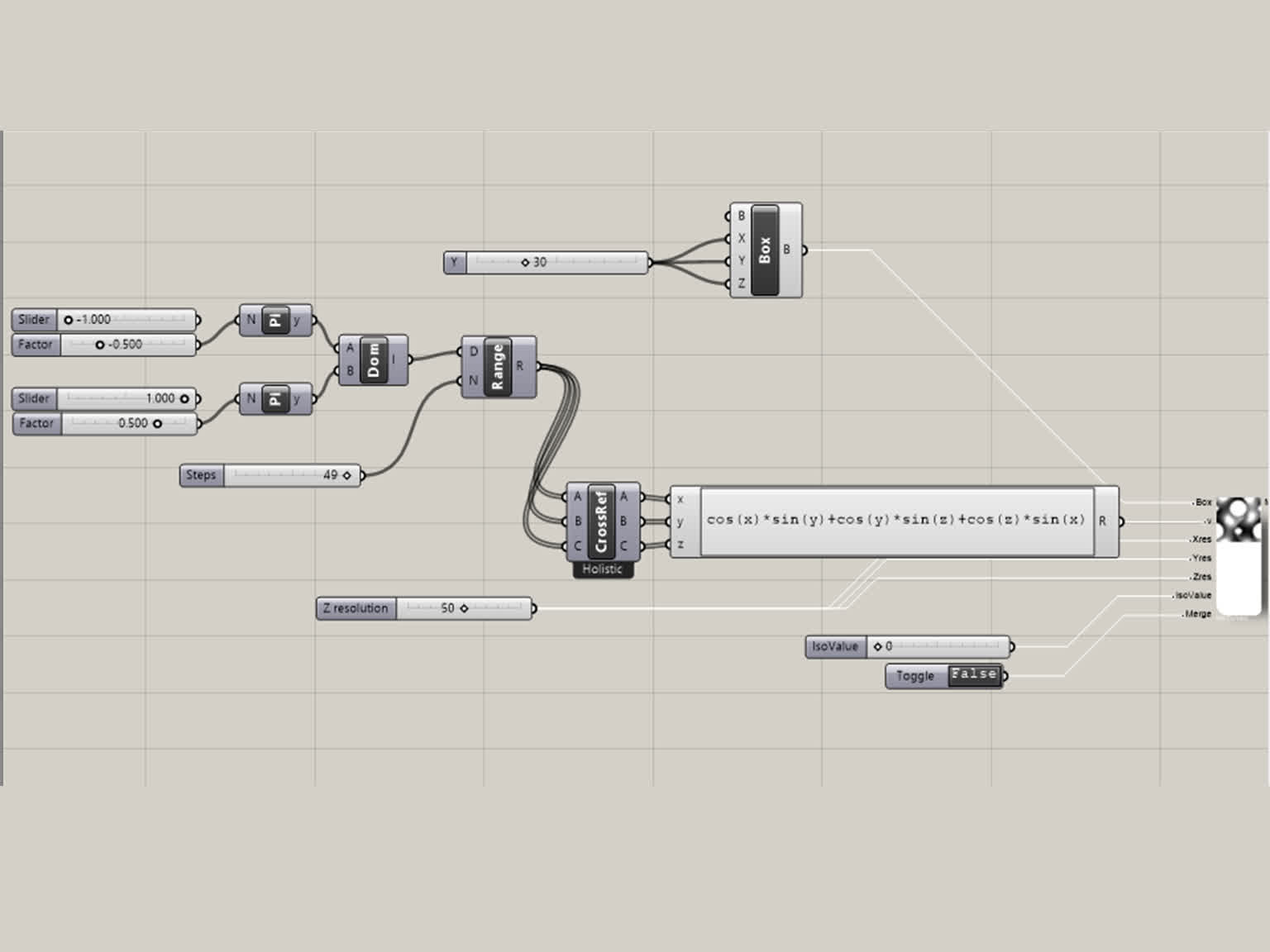
Task: Select the lower Pi component icon
Action: coord(275,398)
